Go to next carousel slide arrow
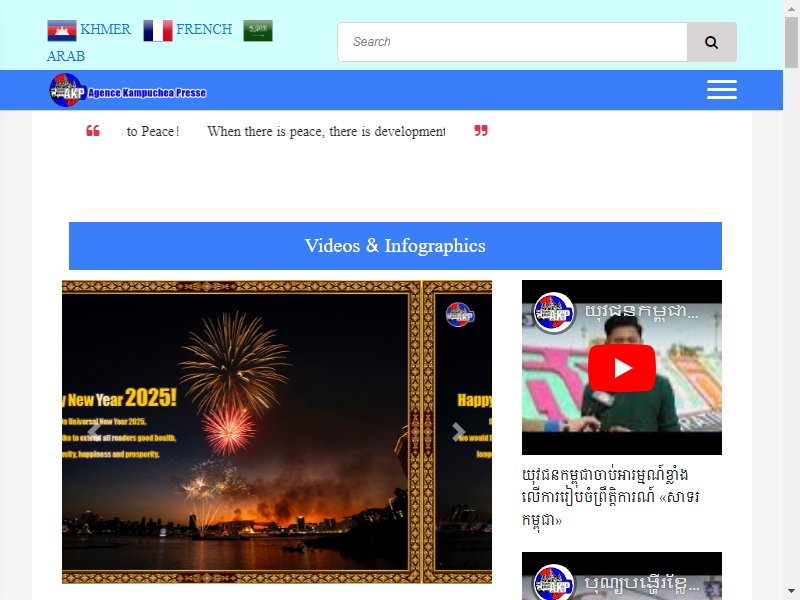The image size is (800, 600). point(459,432)
